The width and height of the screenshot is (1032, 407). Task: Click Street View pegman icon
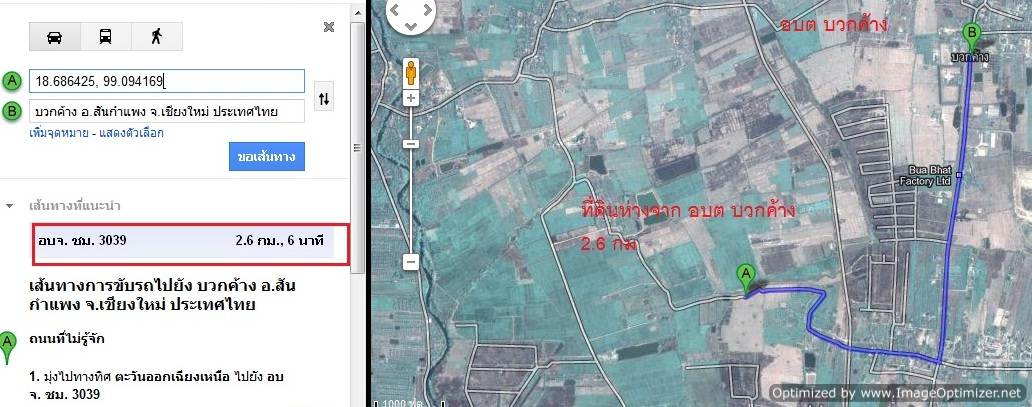(410, 72)
